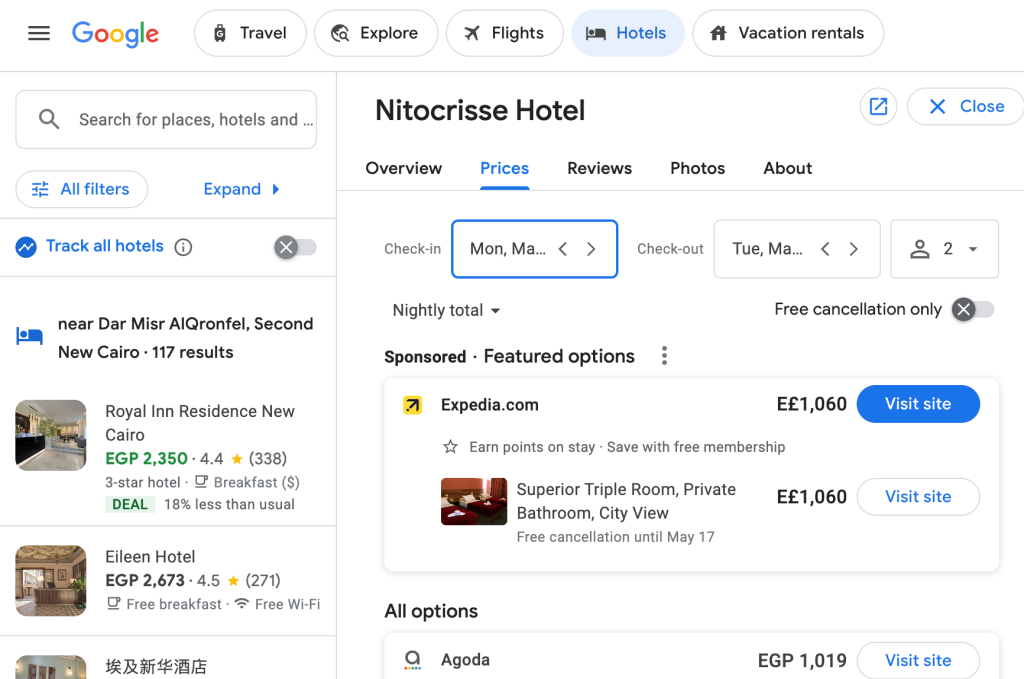
Task: Open the Nightly total dropdown
Action: [446, 310]
